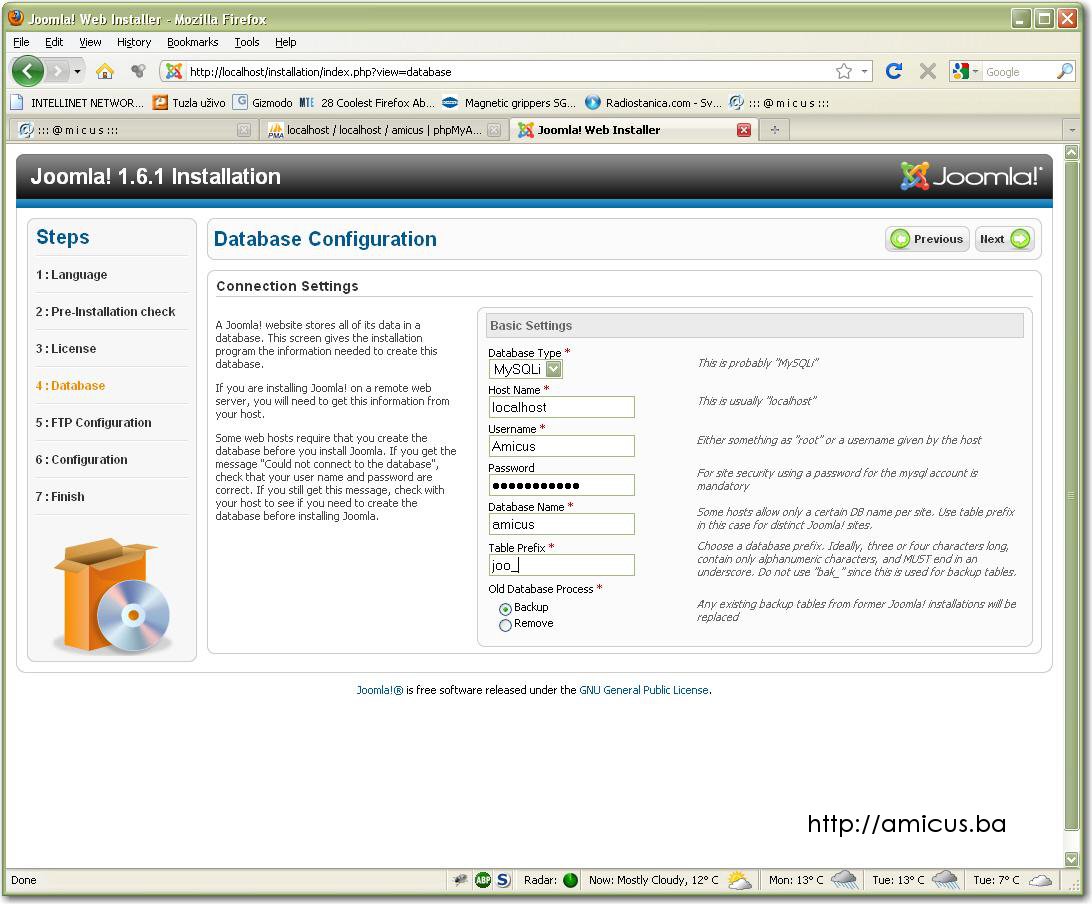Open the Database Type MySQLi dropdown
The image size is (1092, 904).
pyautogui.click(x=526, y=369)
